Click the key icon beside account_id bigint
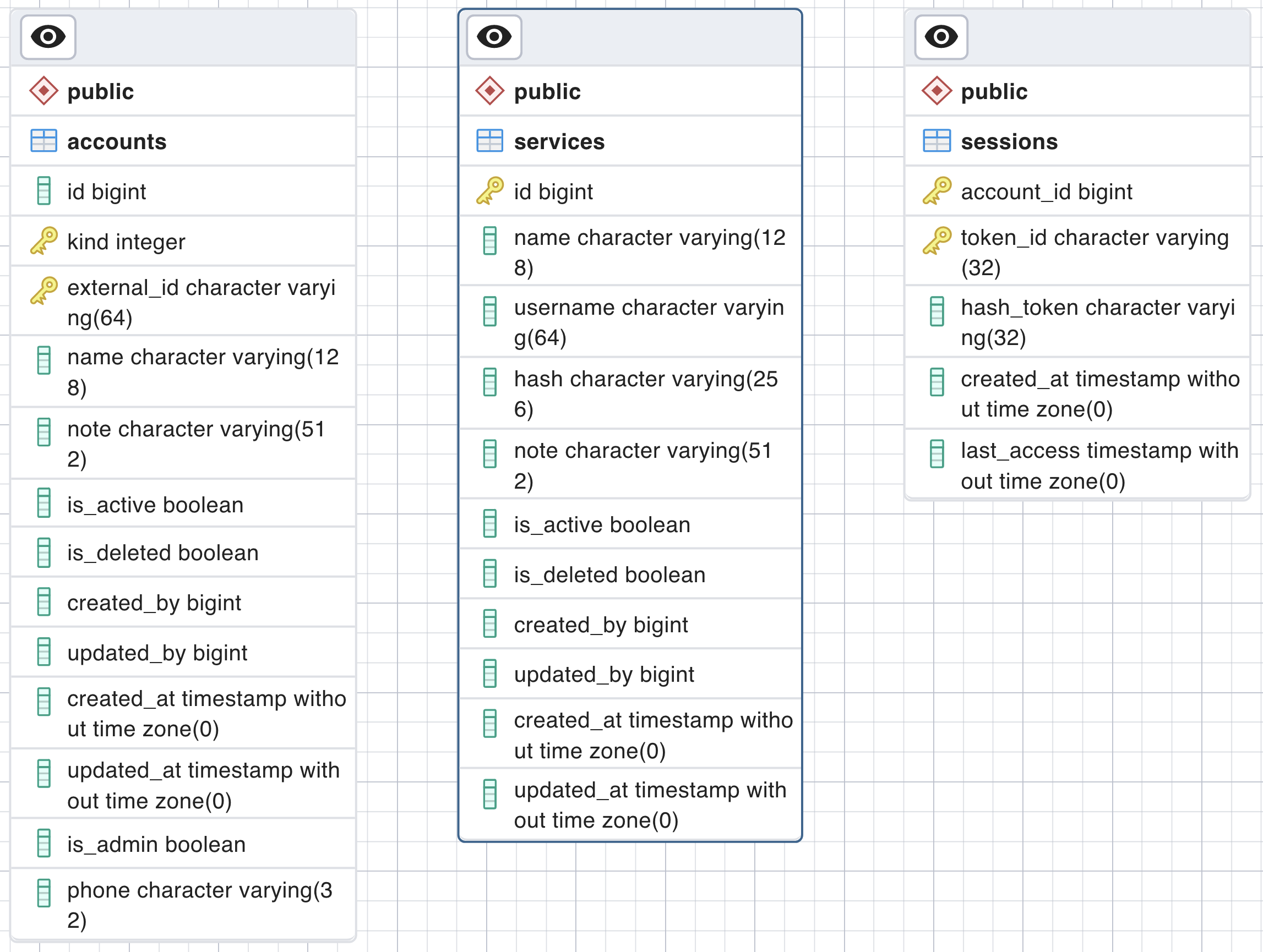The width and height of the screenshot is (1263, 952). pos(937,190)
